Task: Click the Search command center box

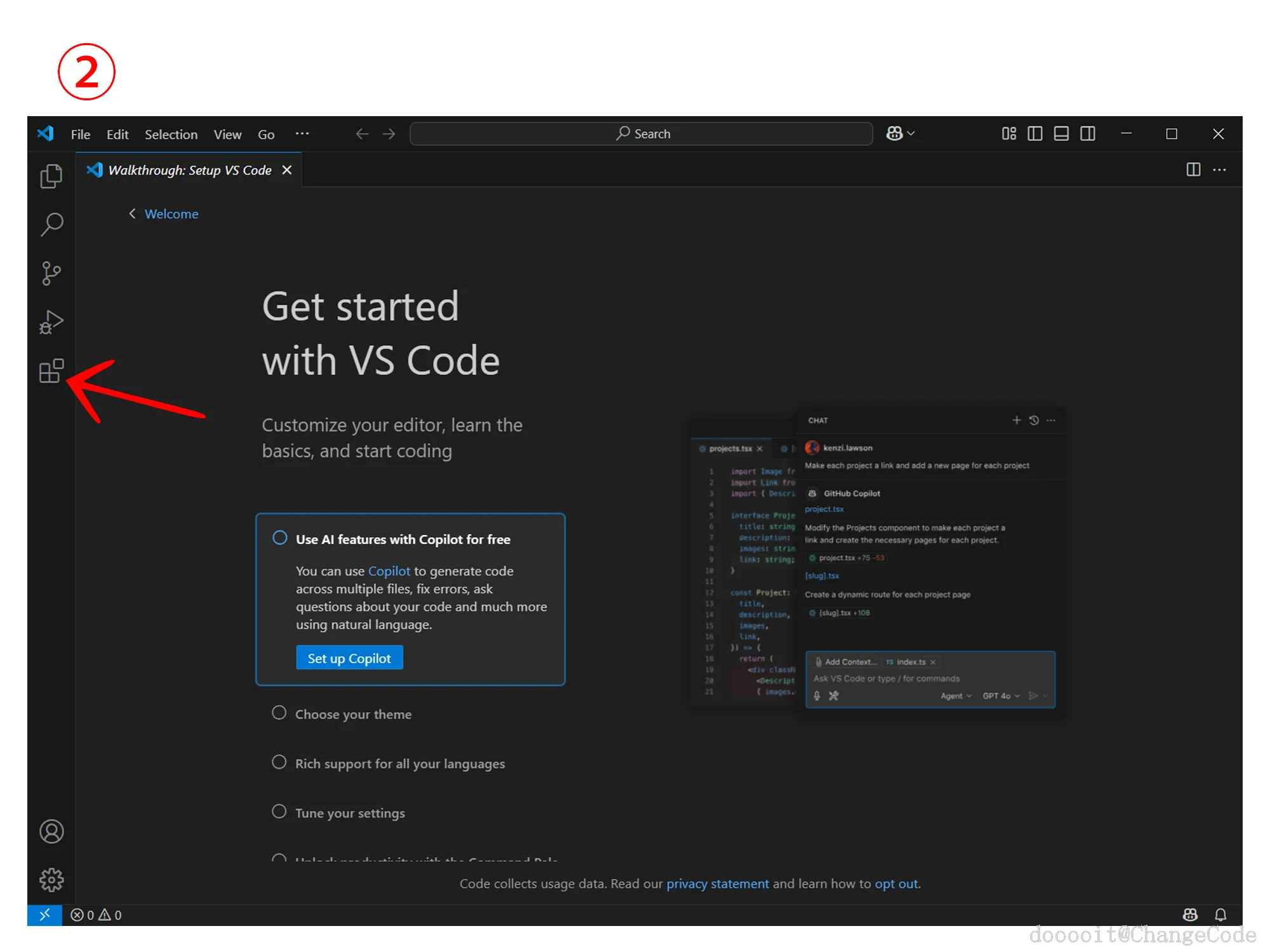Action: tap(641, 134)
